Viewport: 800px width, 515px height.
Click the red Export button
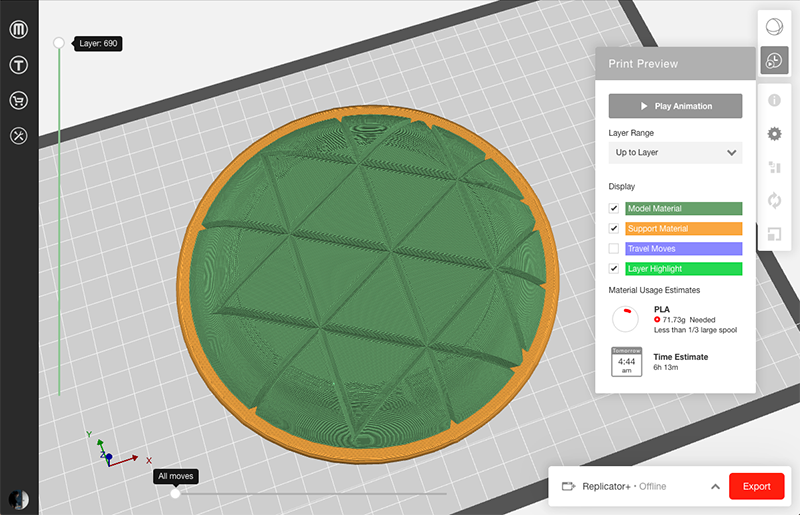point(756,486)
